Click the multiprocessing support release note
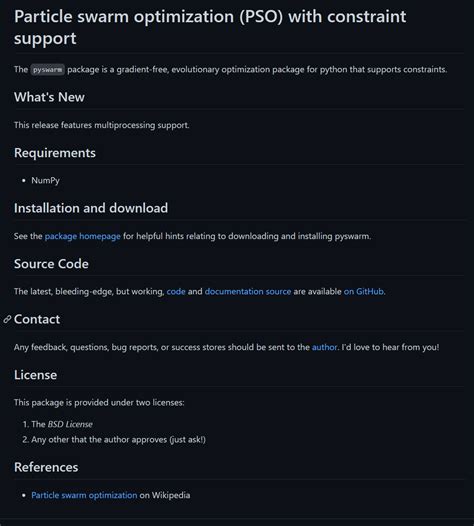This screenshot has height=526, width=474. [x=102, y=125]
